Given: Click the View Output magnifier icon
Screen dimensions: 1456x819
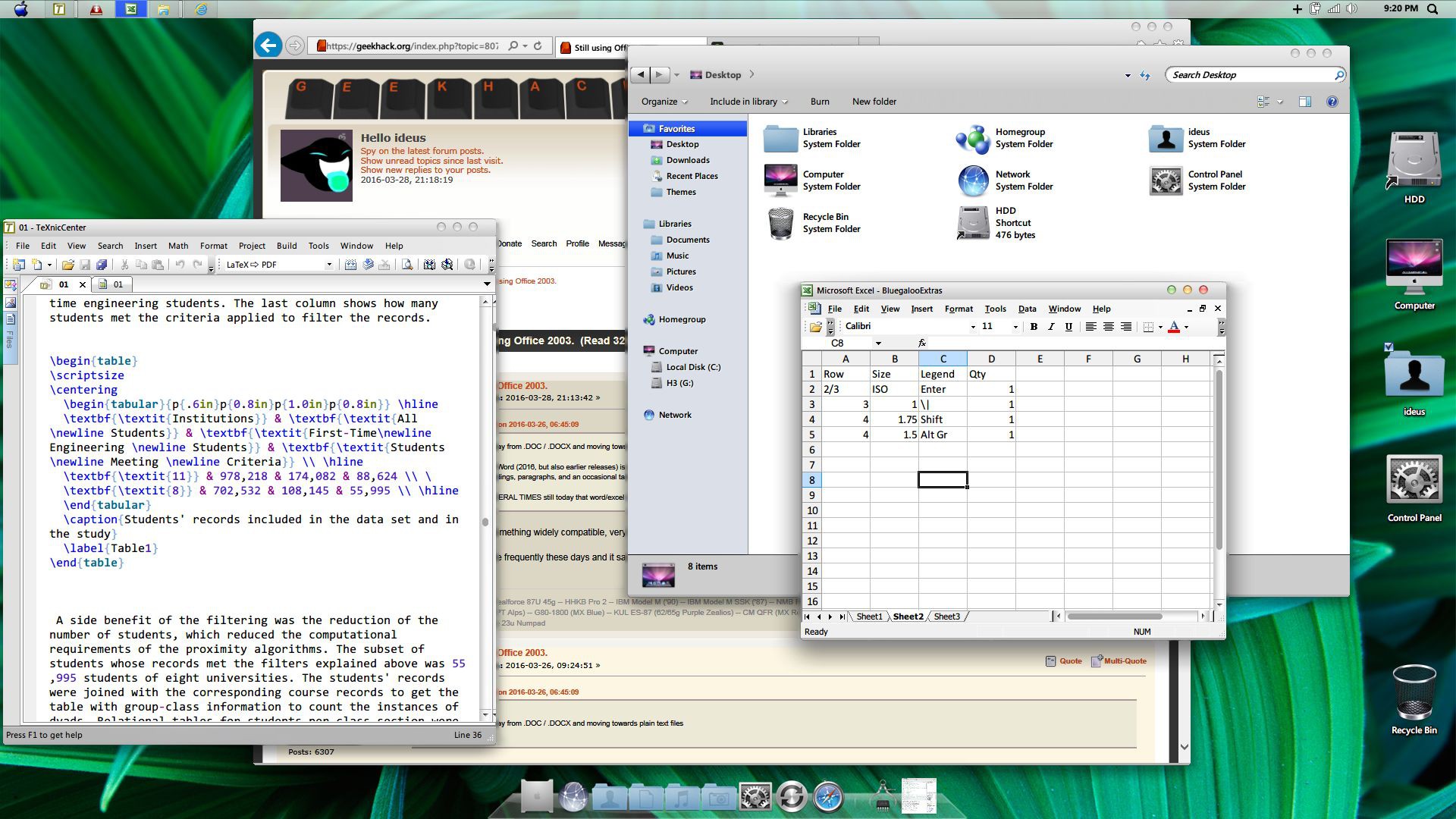Looking at the screenshot, I should 407,265.
